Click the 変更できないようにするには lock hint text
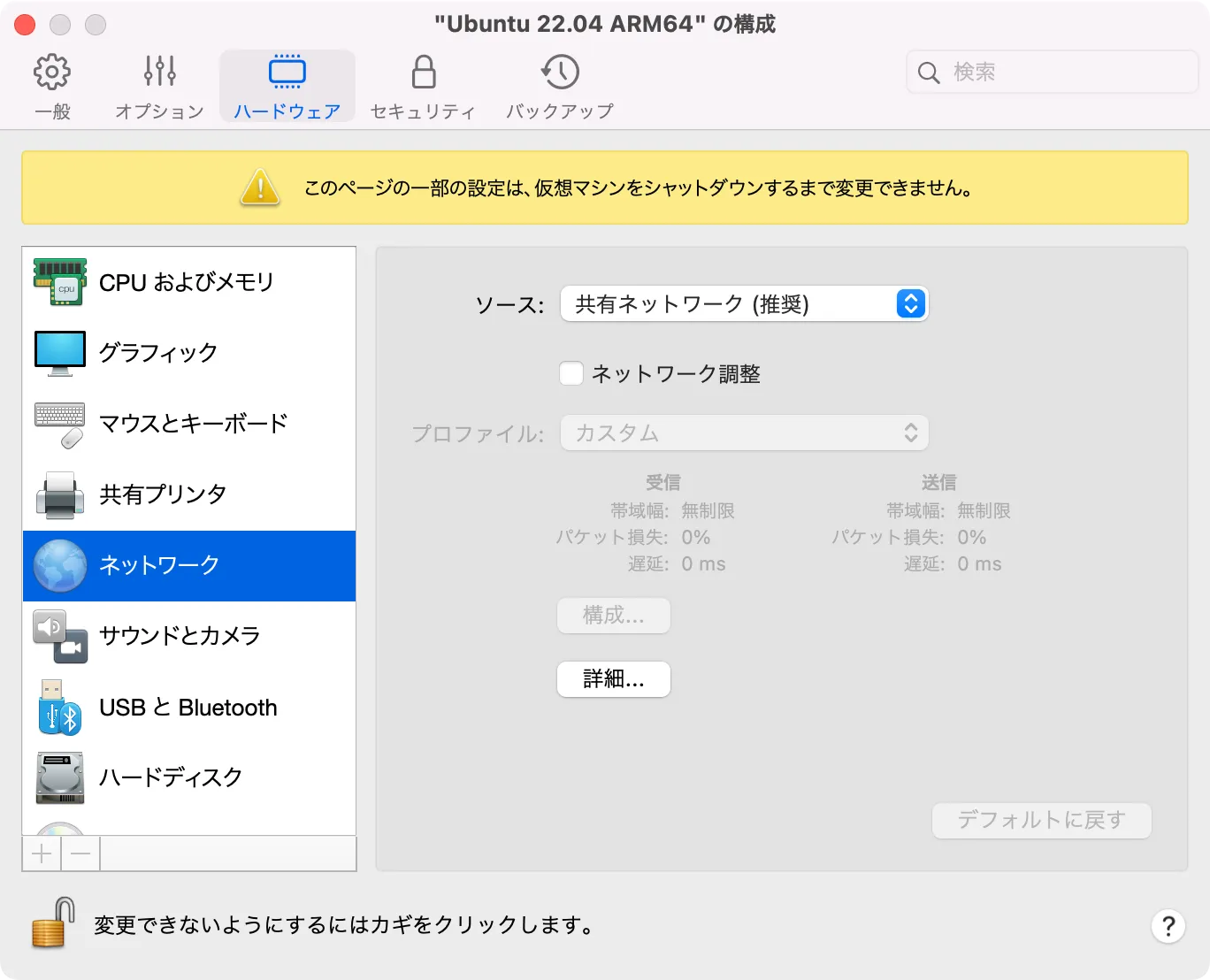Viewport: 1210px width, 980px height. coord(344,925)
